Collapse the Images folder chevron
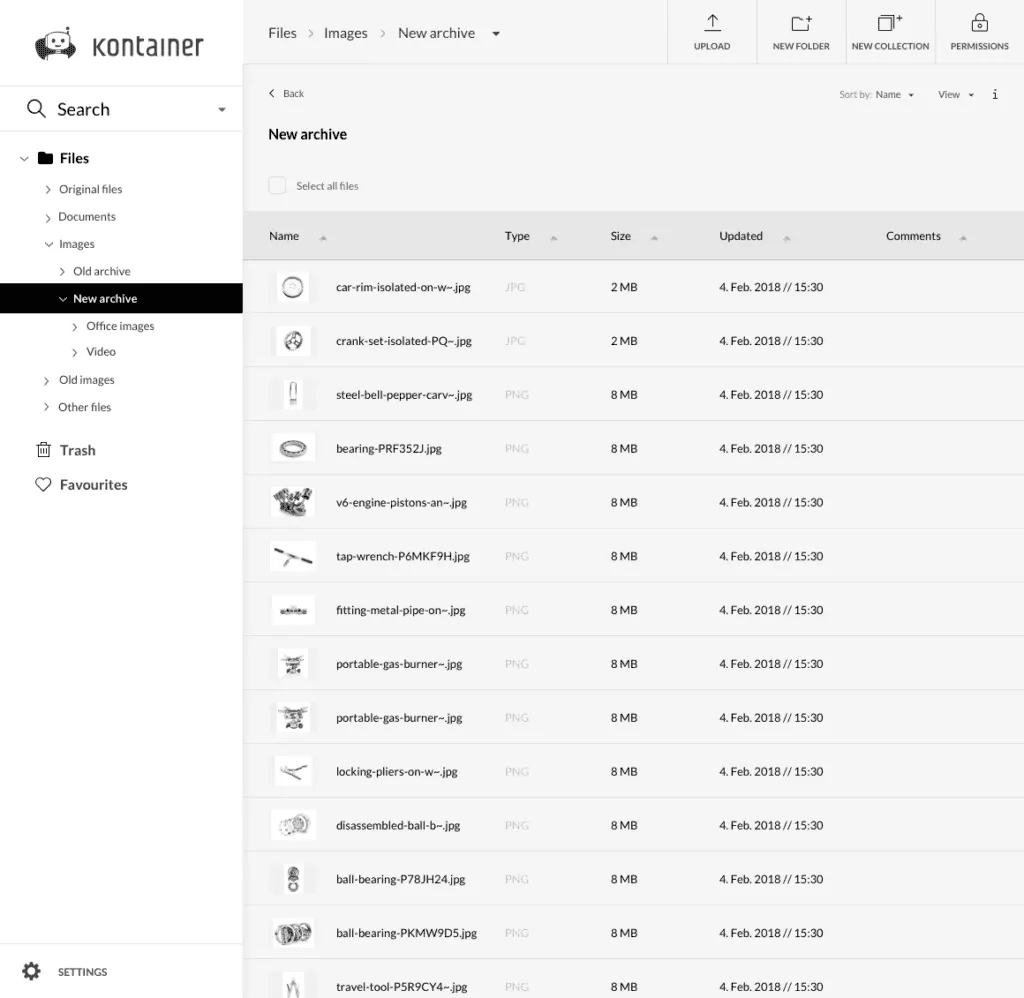The height and width of the screenshot is (998, 1024). [x=48, y=244]
